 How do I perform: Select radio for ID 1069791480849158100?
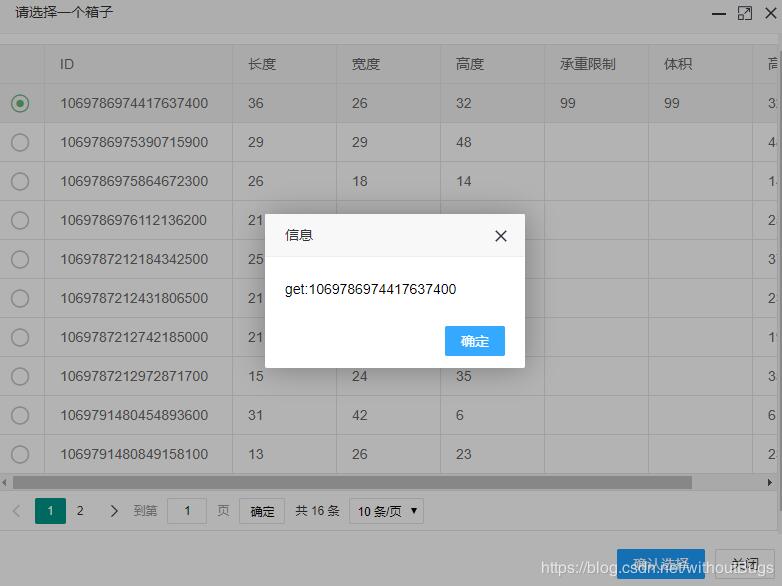[20, 454]
